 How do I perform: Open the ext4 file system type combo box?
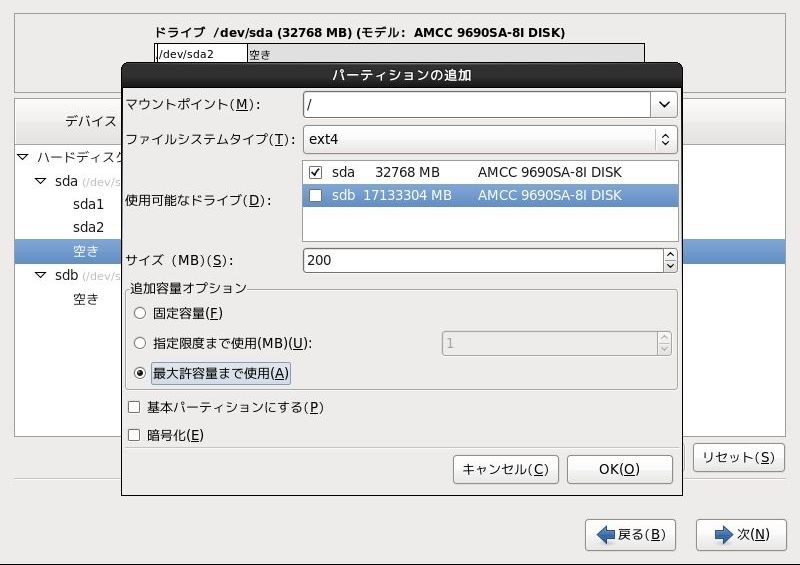click(490, 139)
